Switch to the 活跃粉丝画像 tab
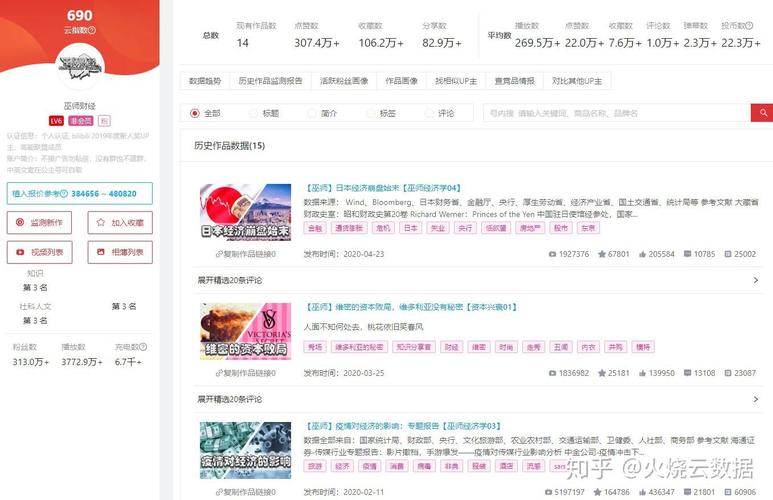The image size is (773, 500). pos(344,81)
